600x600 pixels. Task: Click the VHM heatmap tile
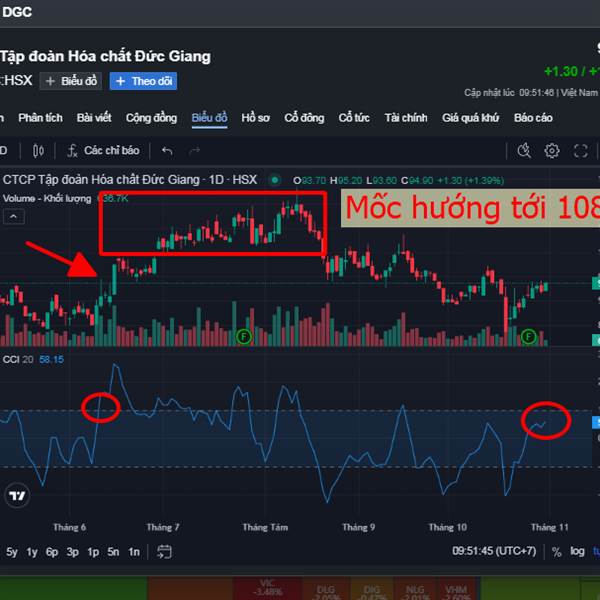click(456, 590)
